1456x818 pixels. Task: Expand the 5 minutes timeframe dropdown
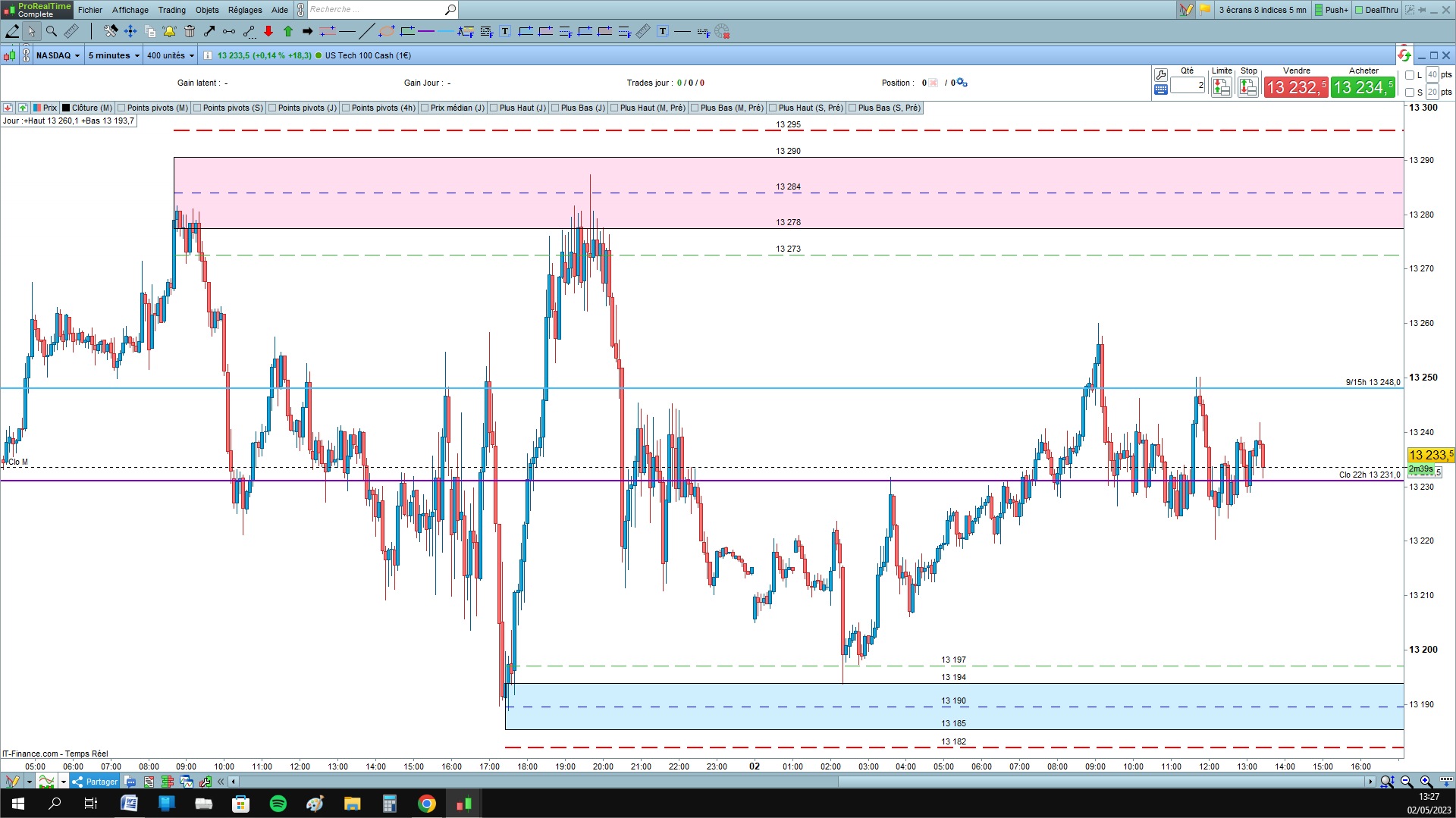point(114,55)
